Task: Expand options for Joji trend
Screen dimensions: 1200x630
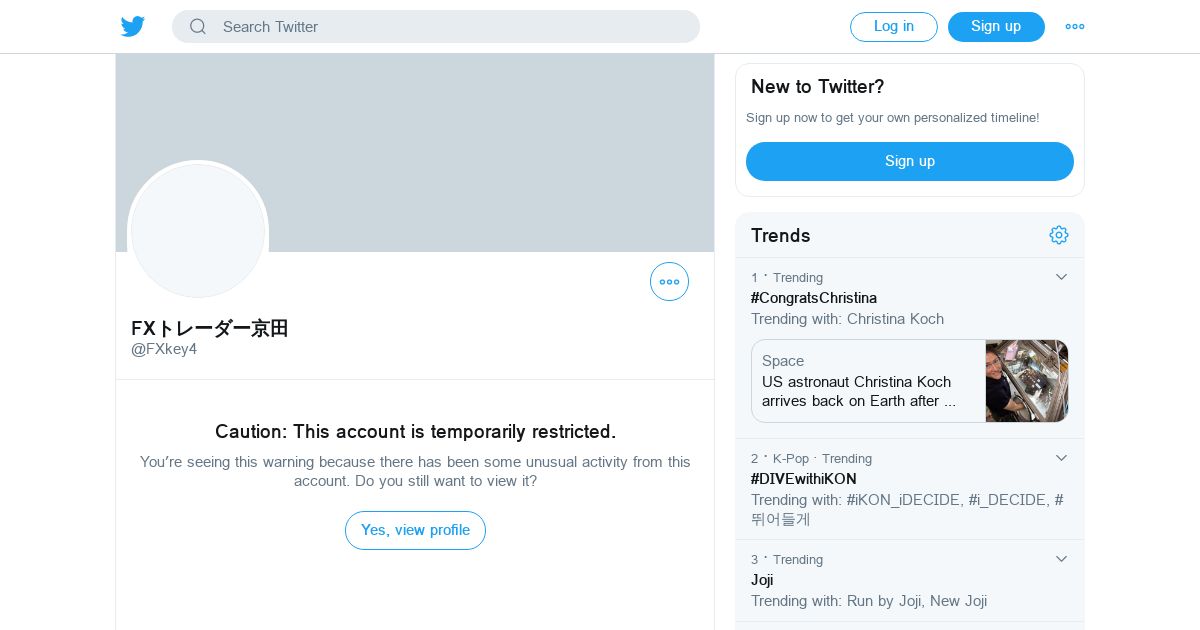Action: point(1062,559)
